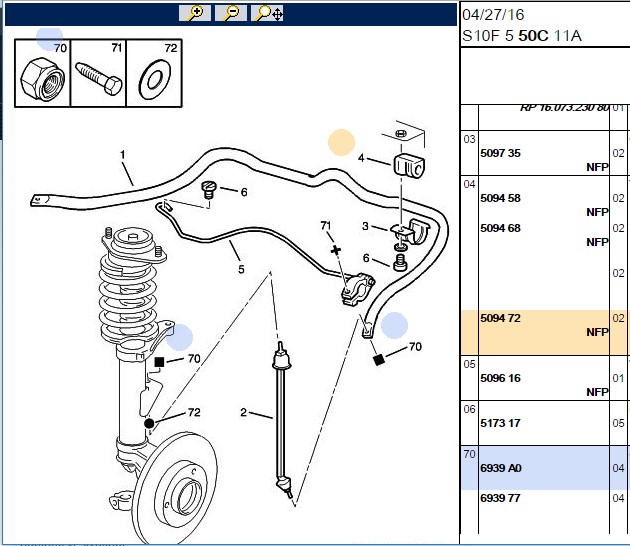This screenshot has width=630, height=546.
Task: Select highlighted part number 5094 72
Action: pos(500,318)
